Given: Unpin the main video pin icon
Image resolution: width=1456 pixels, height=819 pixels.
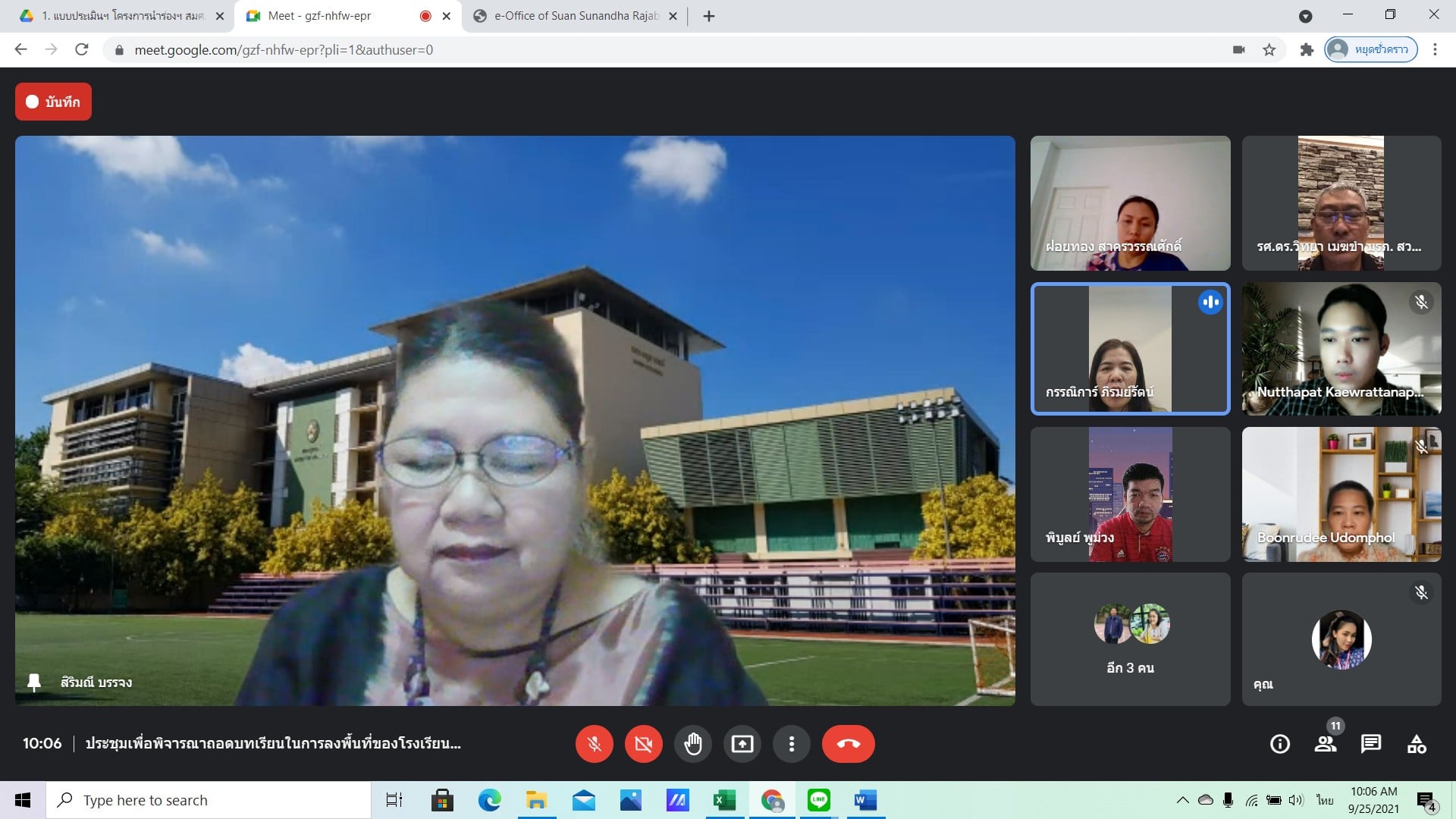Looking at the screenshot, I should coord(34,682).
